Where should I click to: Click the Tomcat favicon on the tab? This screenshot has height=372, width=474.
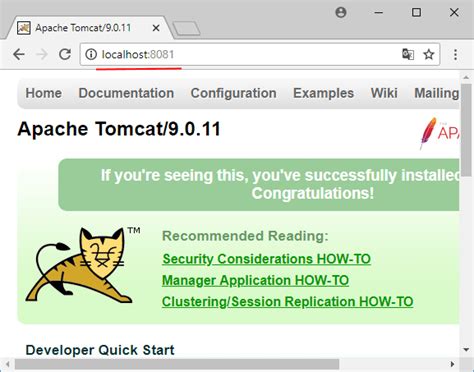coord(24,28)
